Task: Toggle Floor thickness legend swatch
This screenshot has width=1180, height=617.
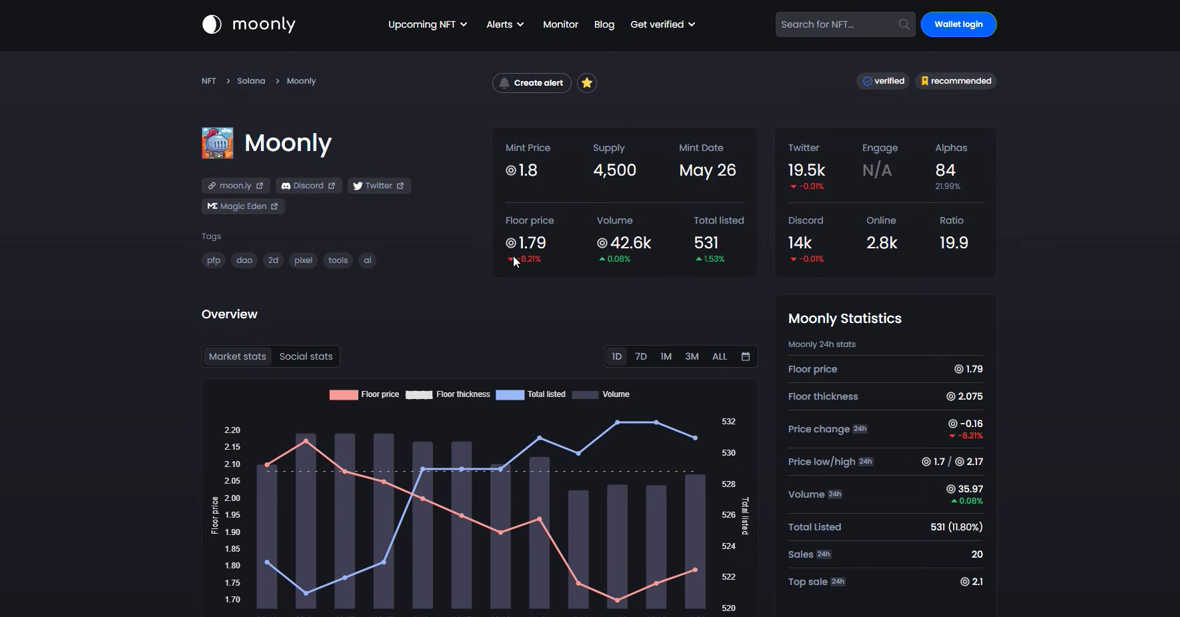Action: coord(419,394)
